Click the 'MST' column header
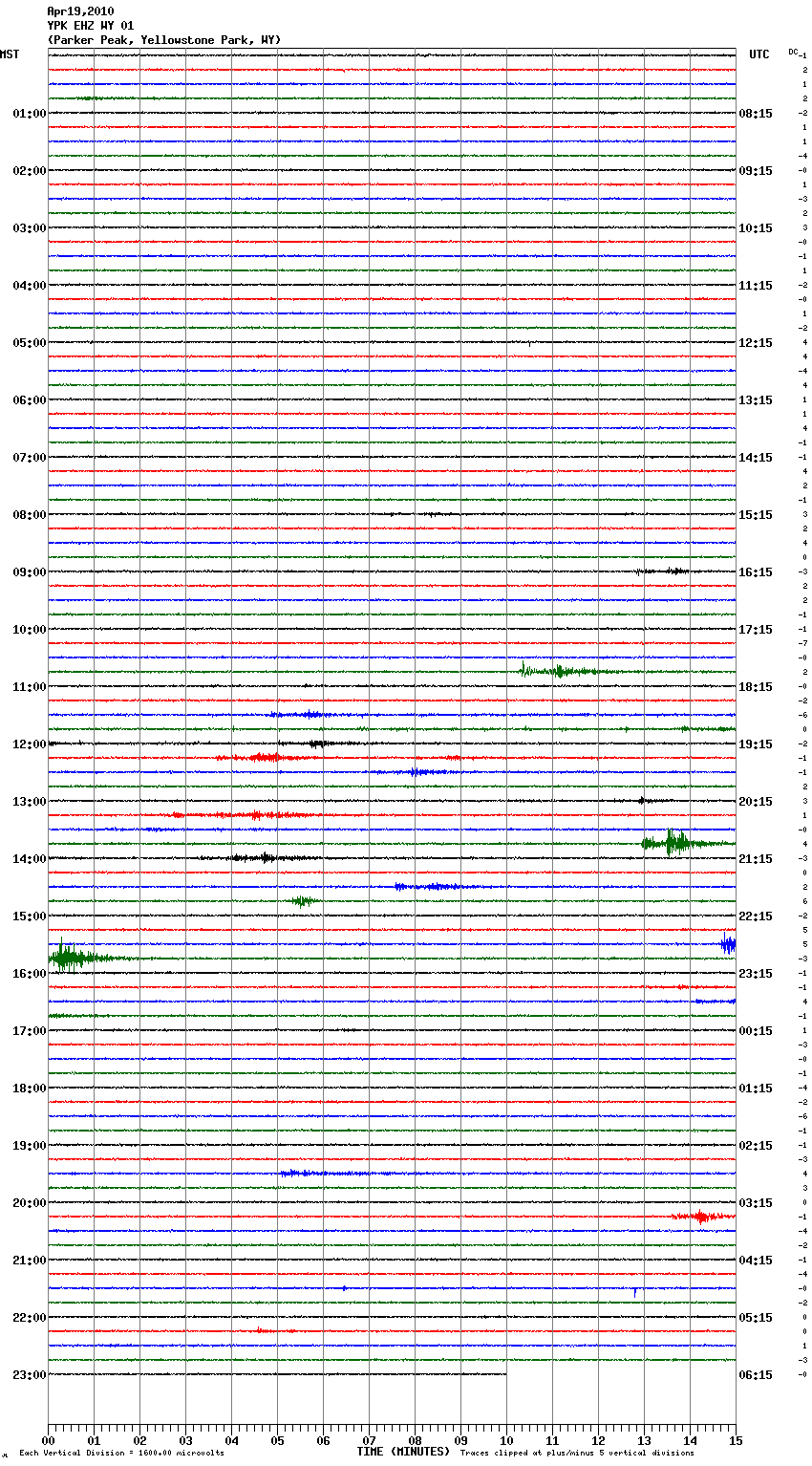812x1466 pixels. click(x=10, y=54)
